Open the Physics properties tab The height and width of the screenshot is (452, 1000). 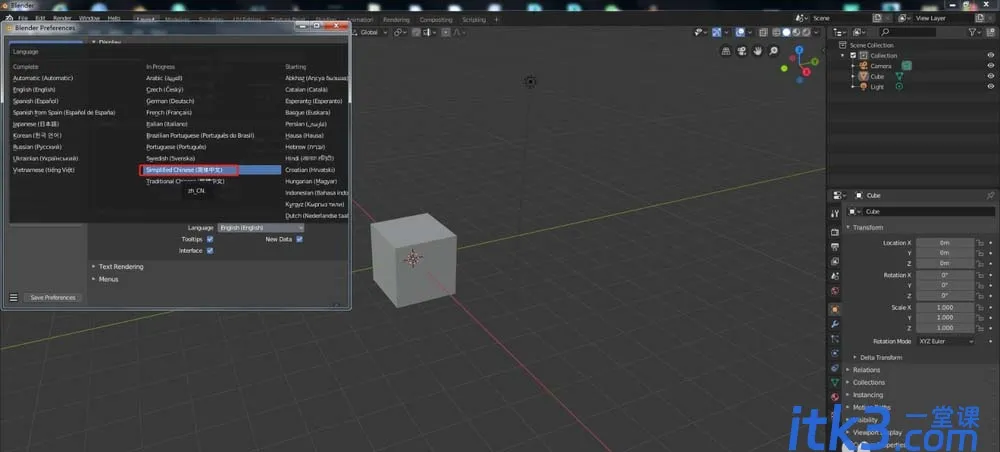point(835,353)
